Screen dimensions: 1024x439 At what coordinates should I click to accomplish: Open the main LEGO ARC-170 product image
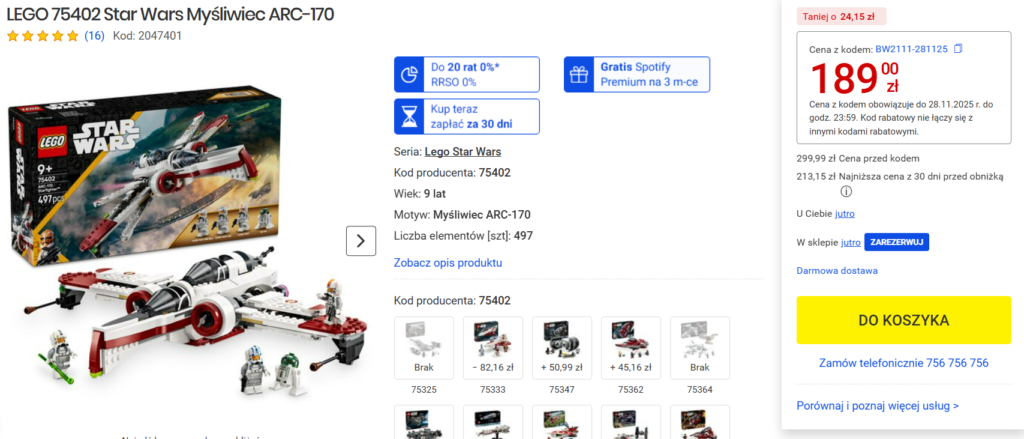click(189, 245)
